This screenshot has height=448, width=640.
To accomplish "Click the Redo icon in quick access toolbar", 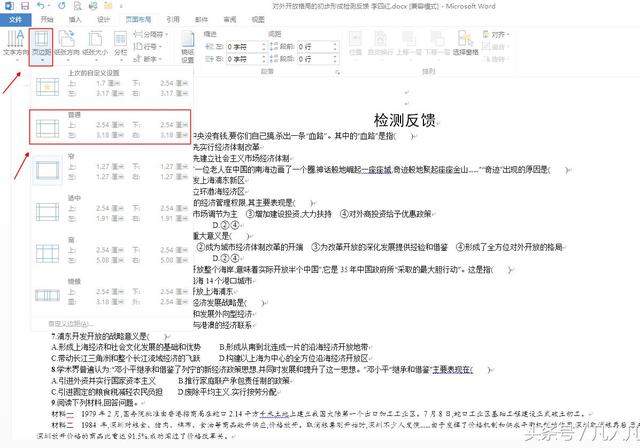I will pos(62,6).
